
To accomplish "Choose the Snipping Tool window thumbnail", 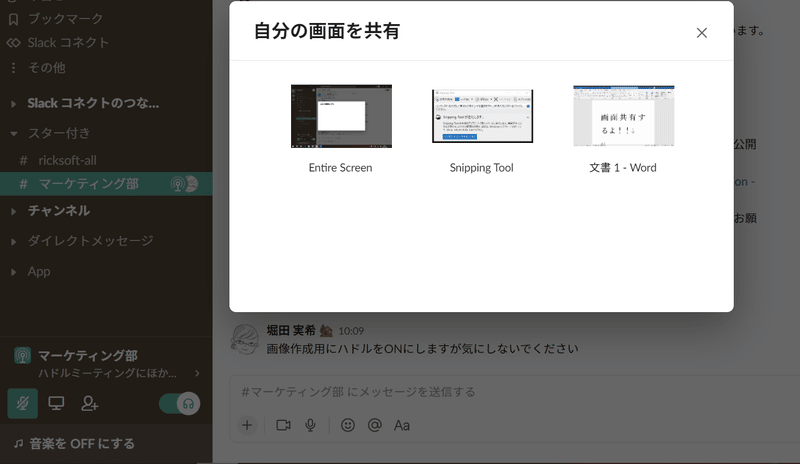I will coord(482,116).
